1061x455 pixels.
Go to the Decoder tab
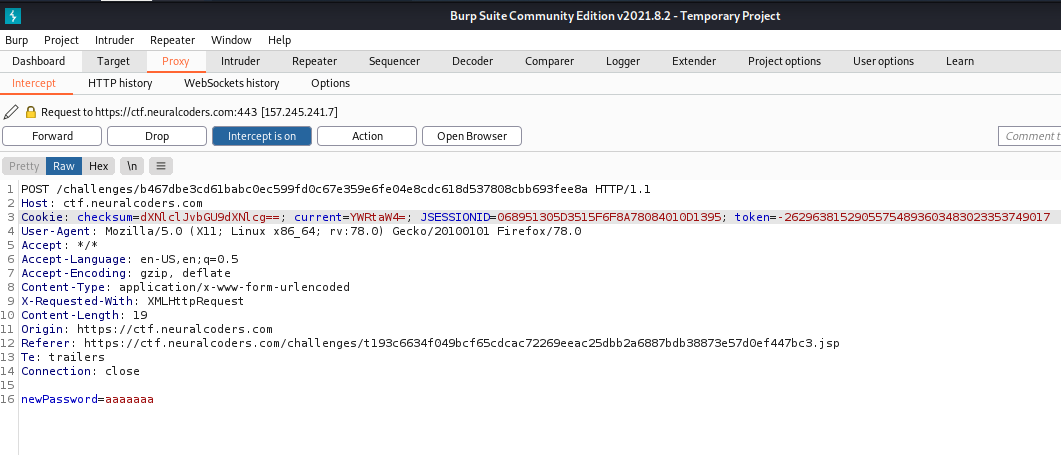[472, 61]
